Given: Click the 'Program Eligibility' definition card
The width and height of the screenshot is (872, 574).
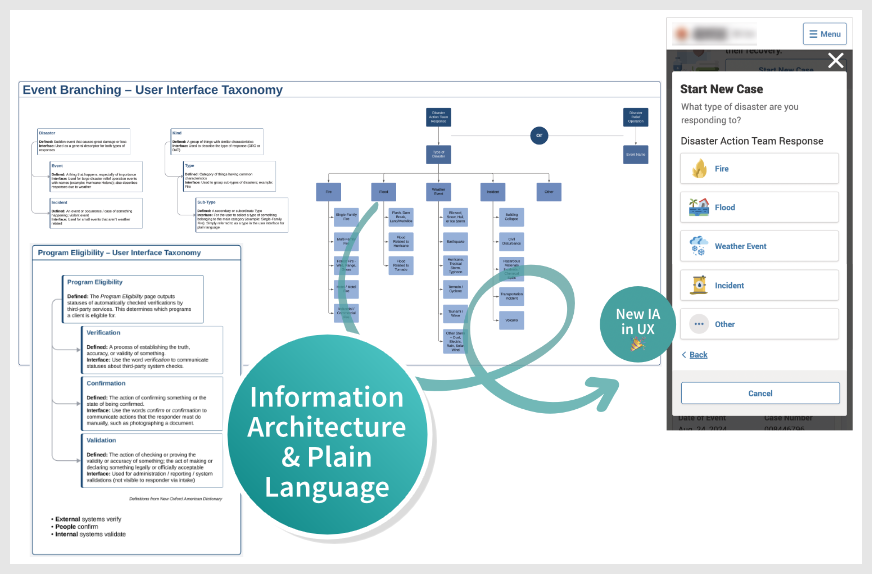Looking at the screenshot, I should tap(132, 299).
